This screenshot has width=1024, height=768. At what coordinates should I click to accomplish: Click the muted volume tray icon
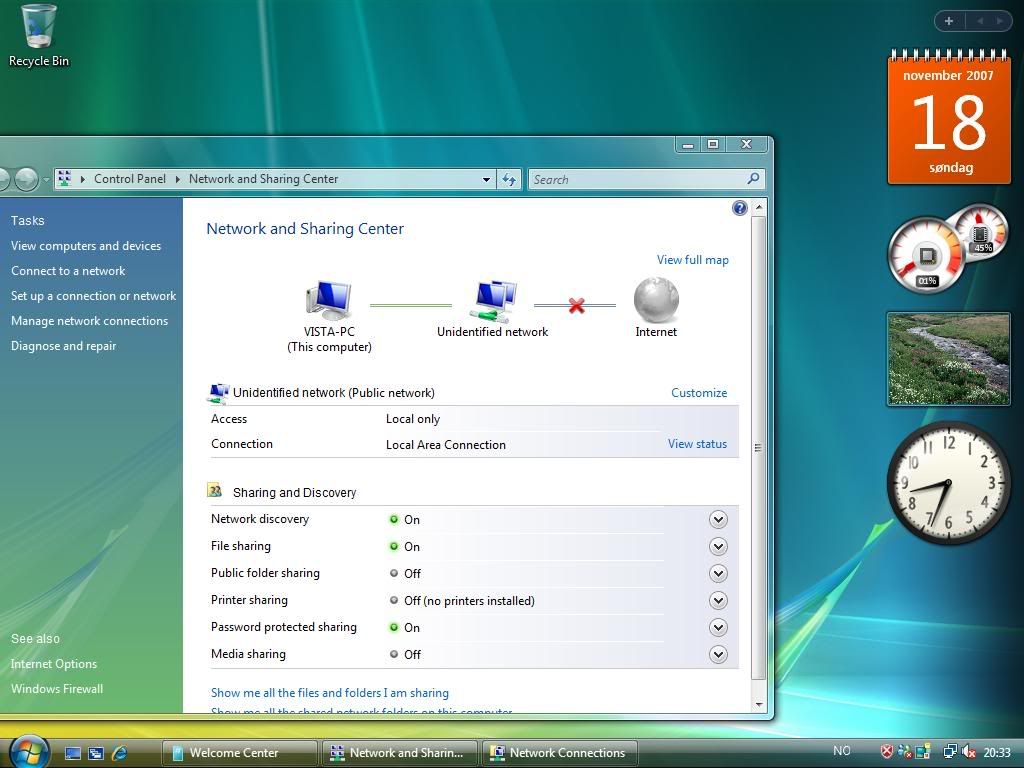point(968,752)
